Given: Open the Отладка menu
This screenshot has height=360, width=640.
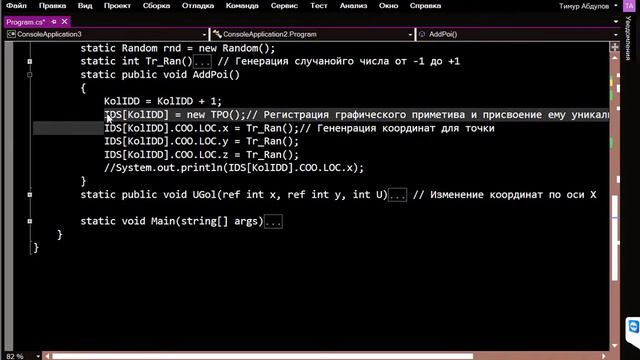Looking at the screenshot, I should tap(198, 6).
